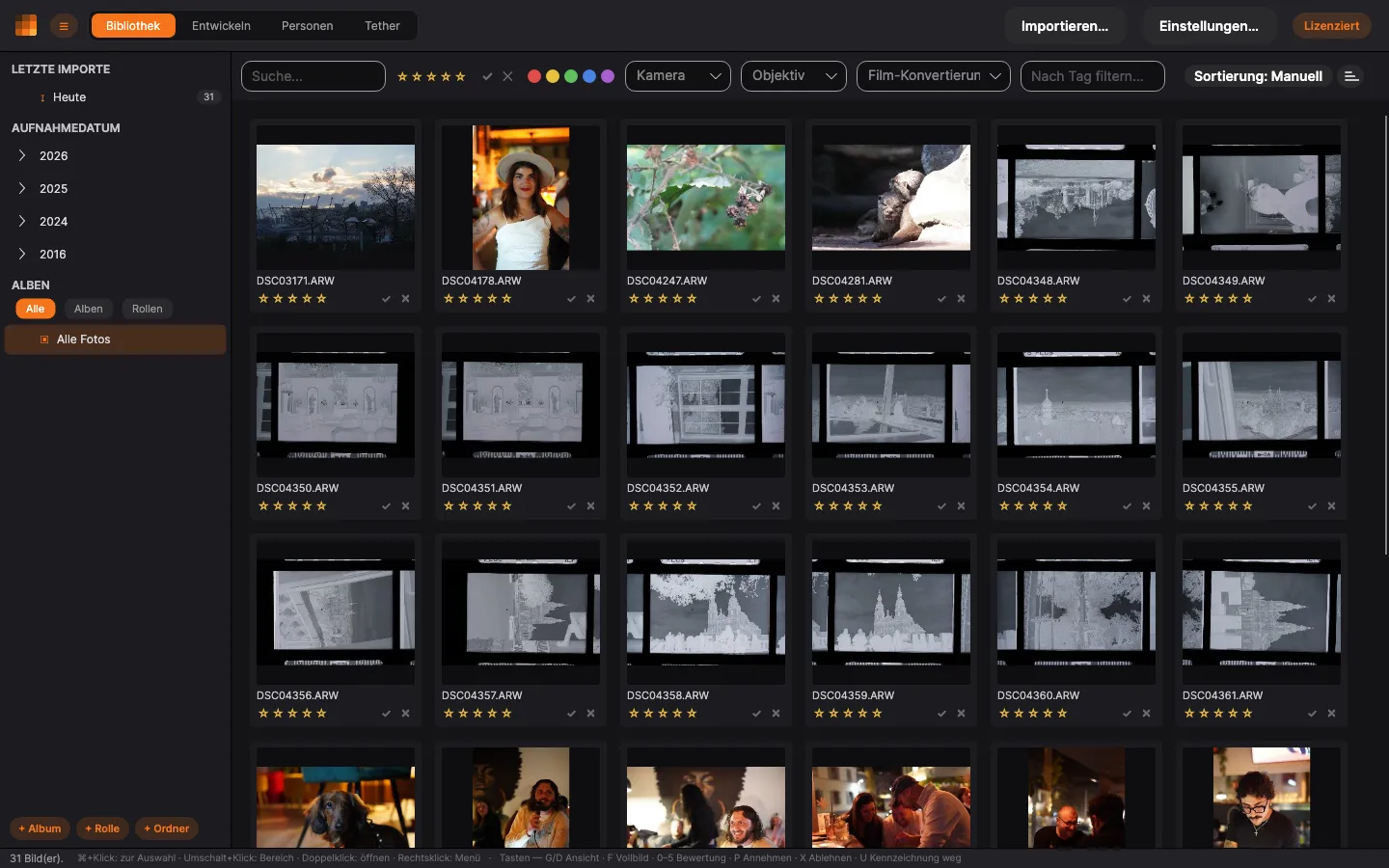Switch to the Bibliothek tab
Viewport: 1389px width, 868px height.
tap(133, 26)
